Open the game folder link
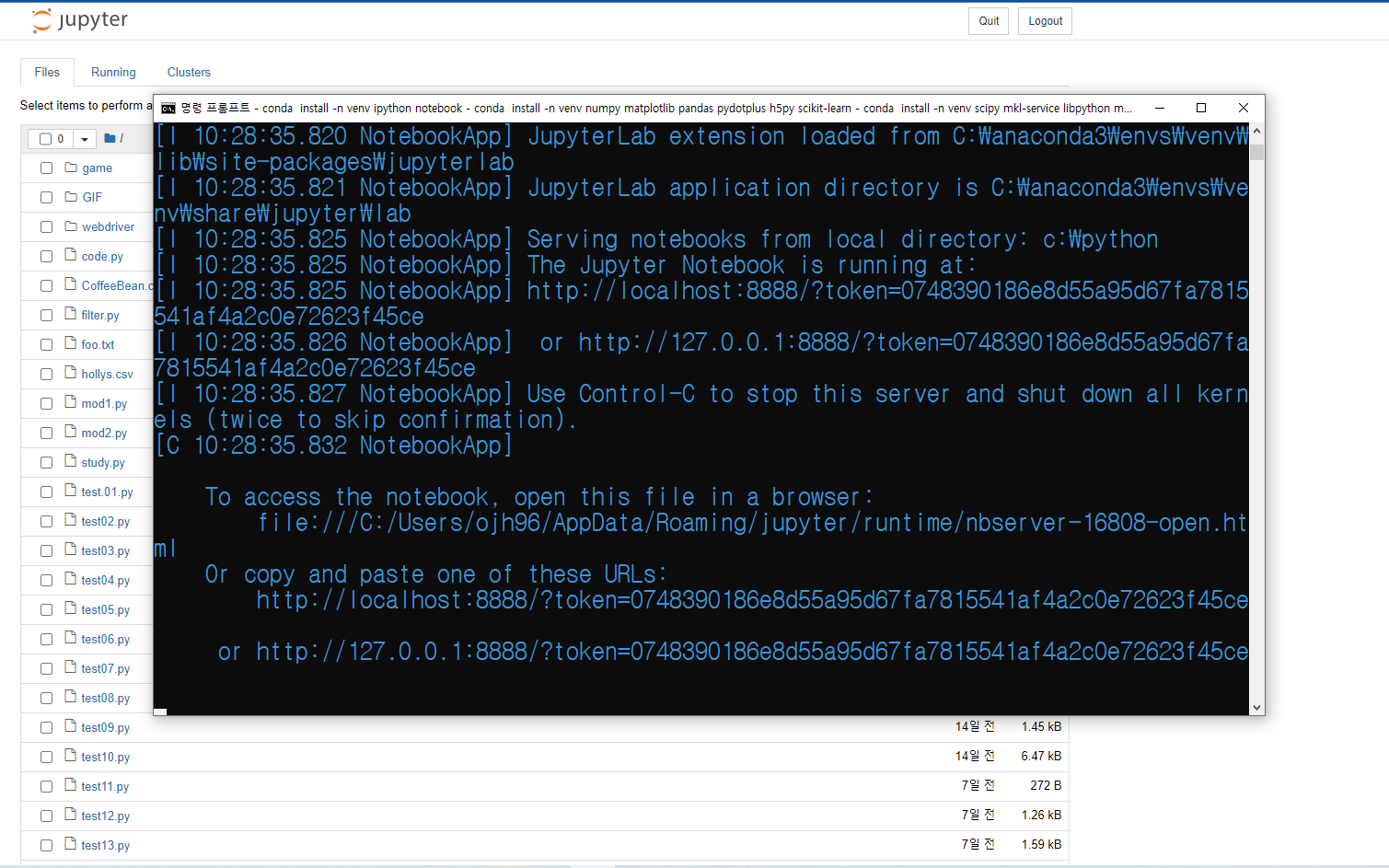This screenshot has width=1389, height=868. click(x=97, y=168)
